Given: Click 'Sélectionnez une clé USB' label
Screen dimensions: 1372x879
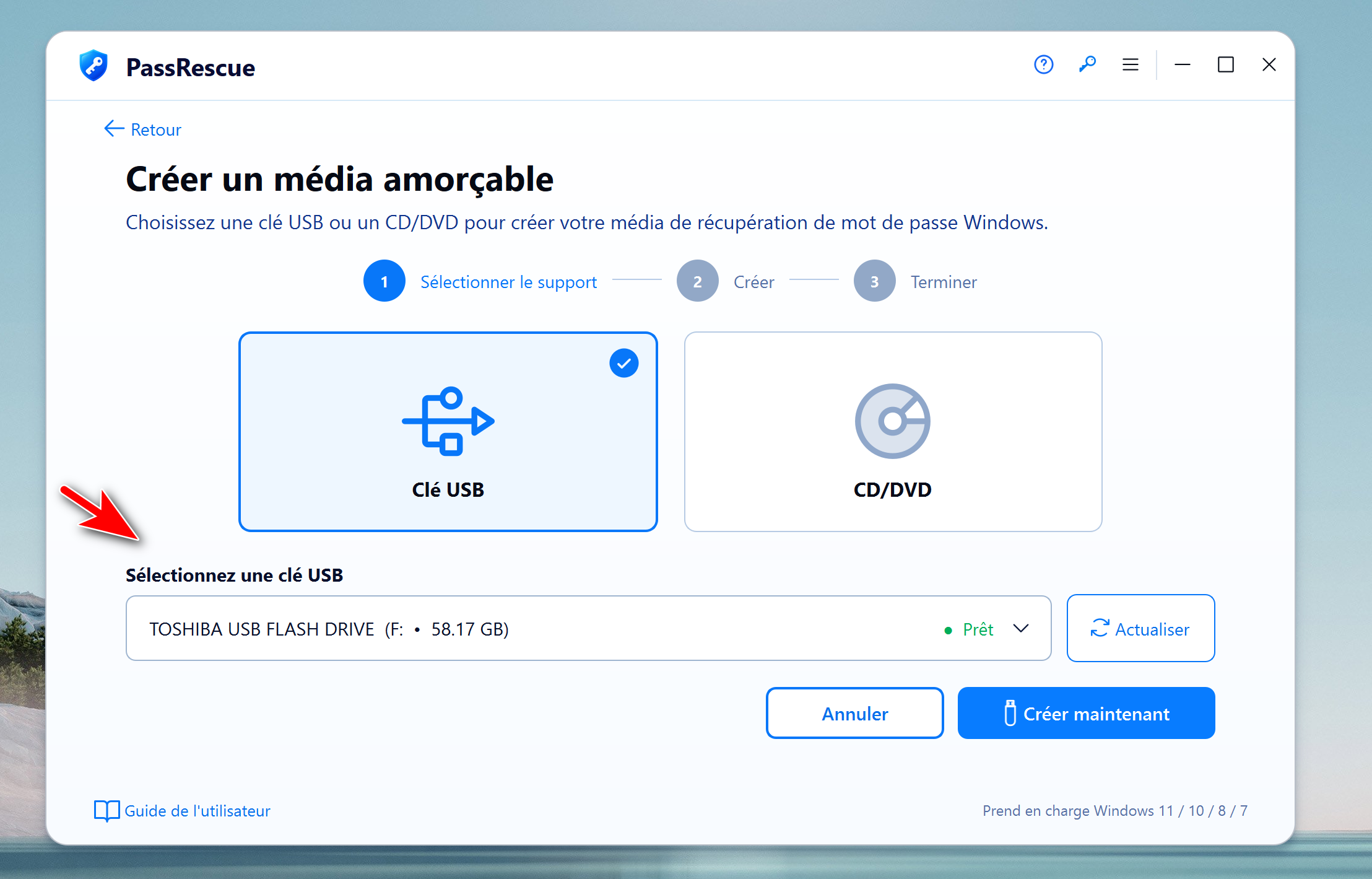Looking at the screenshot, I should tap(234, 575).
